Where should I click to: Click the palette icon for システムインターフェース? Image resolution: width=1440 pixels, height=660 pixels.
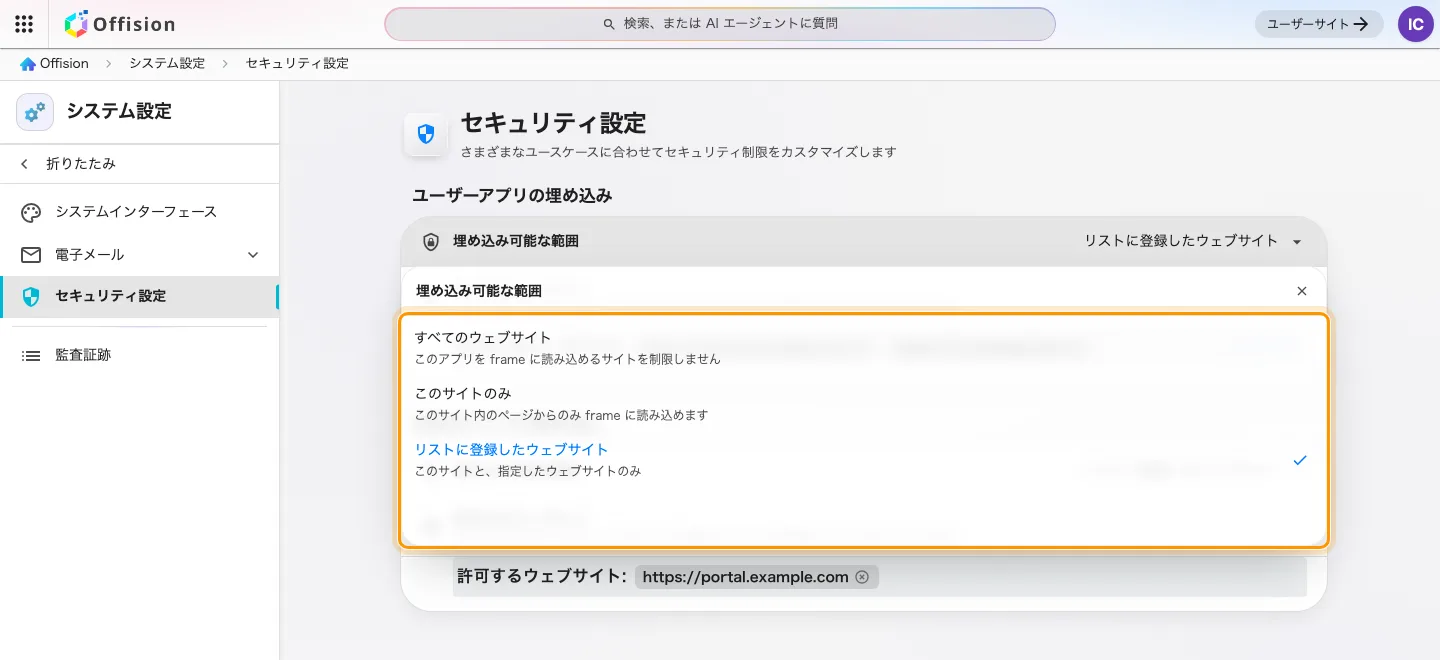[x=31, y=212]
